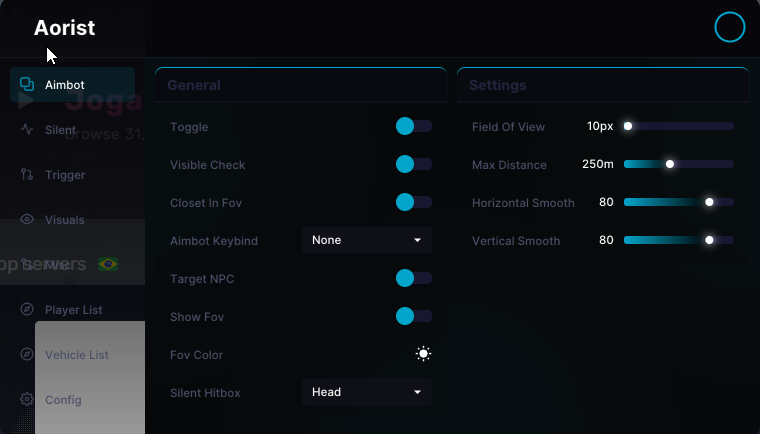Click the Horizontal Smooth slider knob
Viewport: 760px width, 434px height.
tap(709, 202)
